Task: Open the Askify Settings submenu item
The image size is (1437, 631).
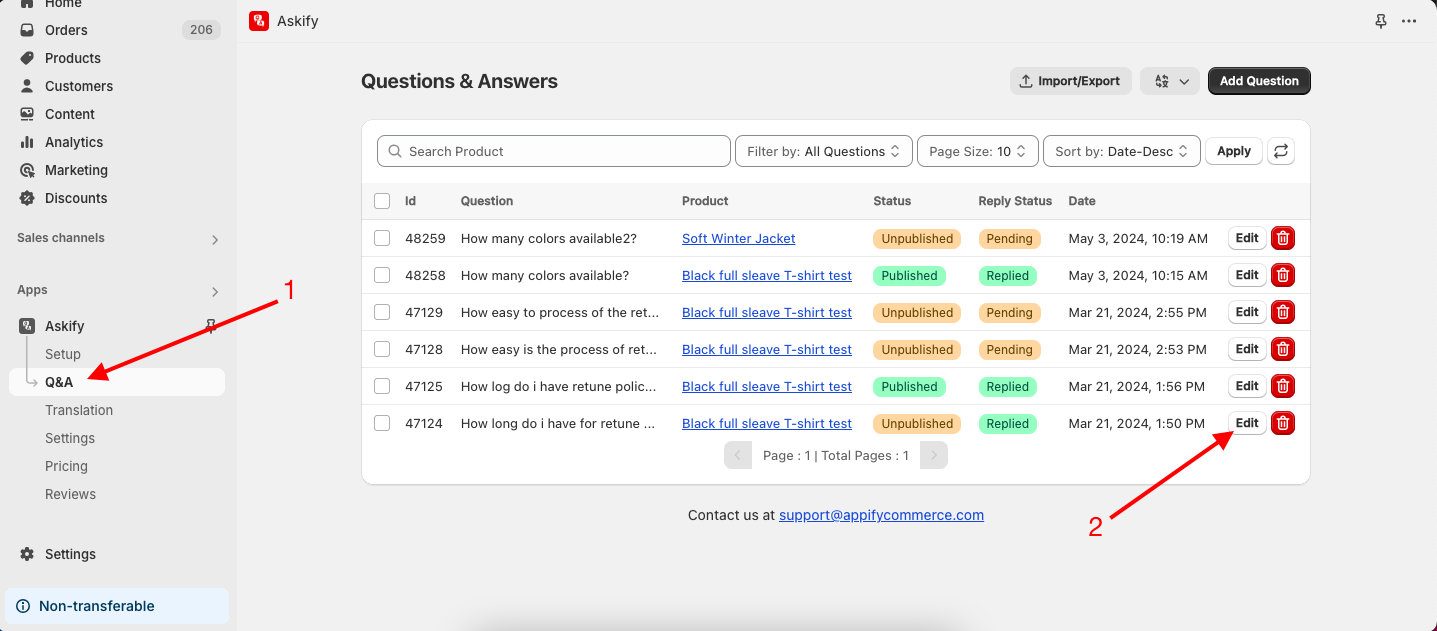Action: [70, 438]
